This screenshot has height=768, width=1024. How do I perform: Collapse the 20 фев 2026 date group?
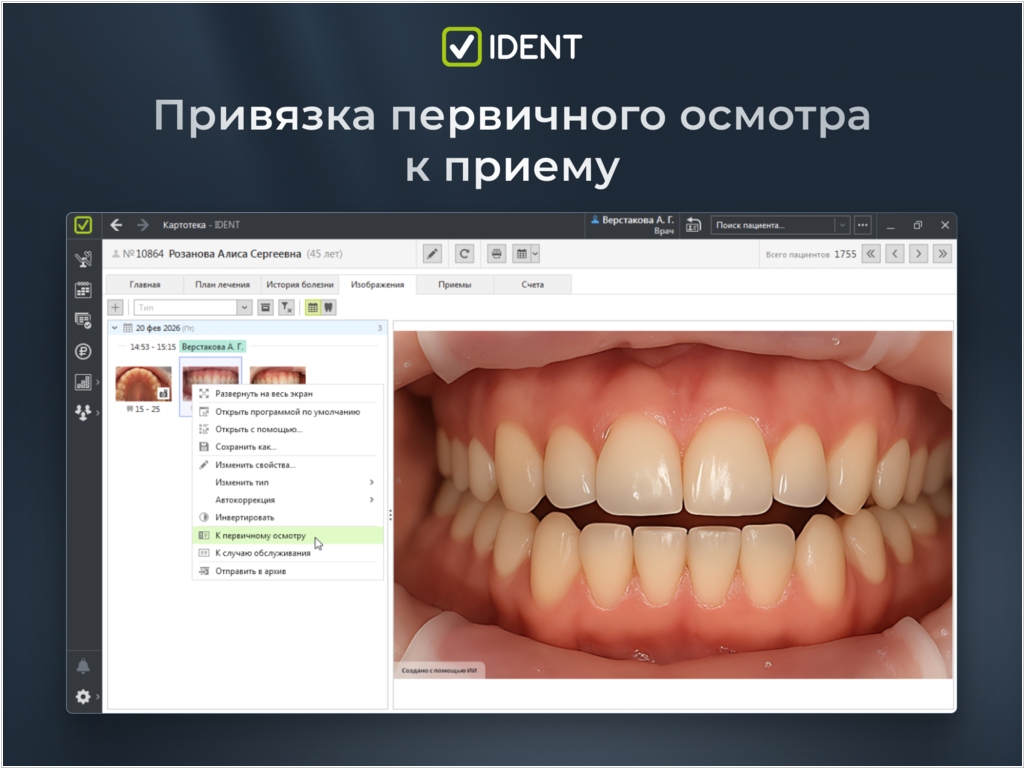(x=114, y=328)
